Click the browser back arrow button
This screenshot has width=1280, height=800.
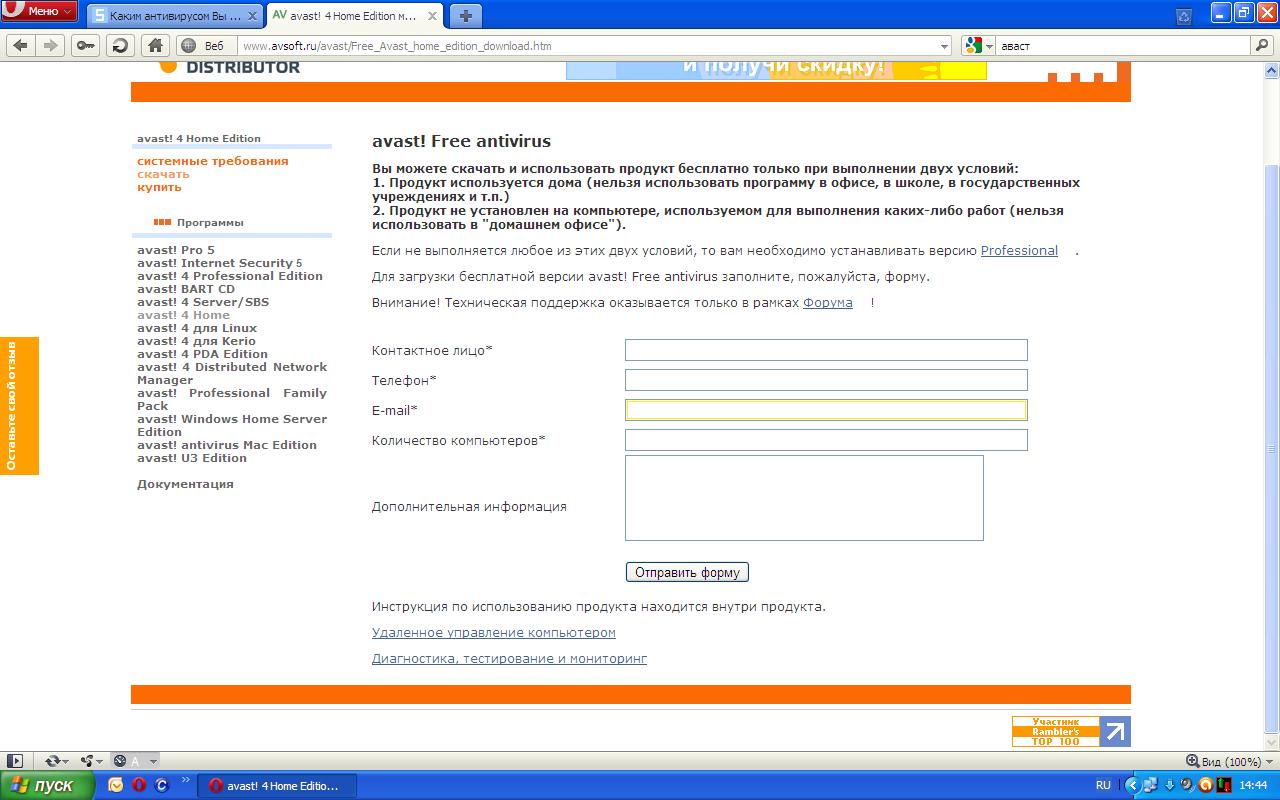click(20, 45)
